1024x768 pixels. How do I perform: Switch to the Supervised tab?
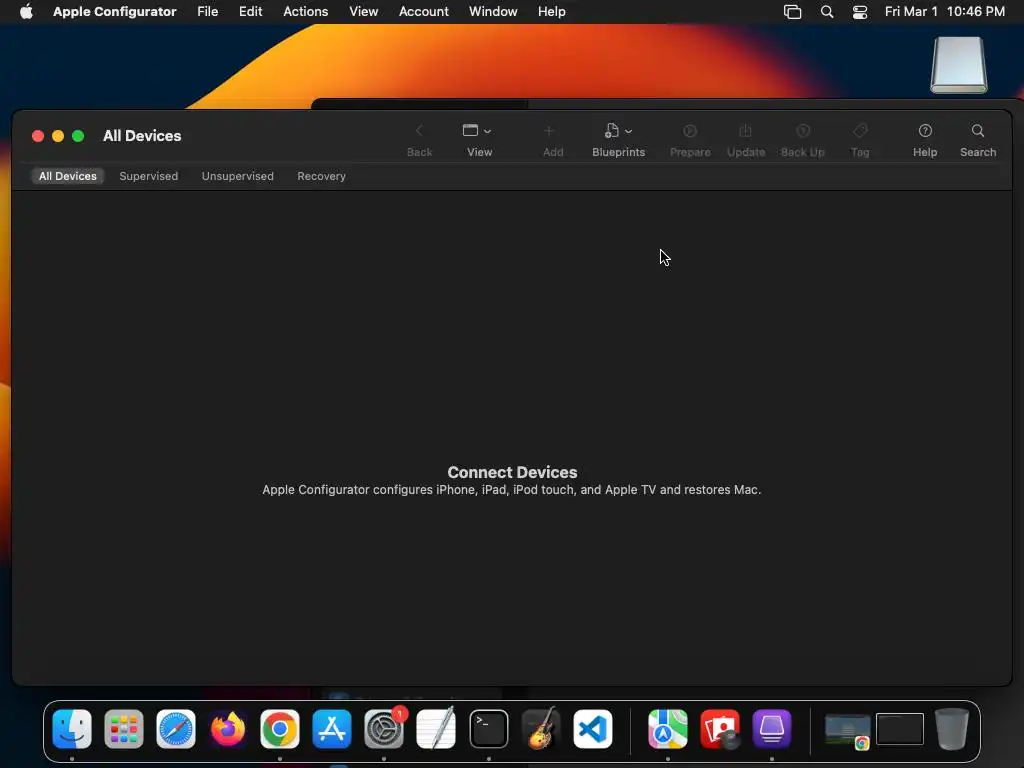click(149, 176)
